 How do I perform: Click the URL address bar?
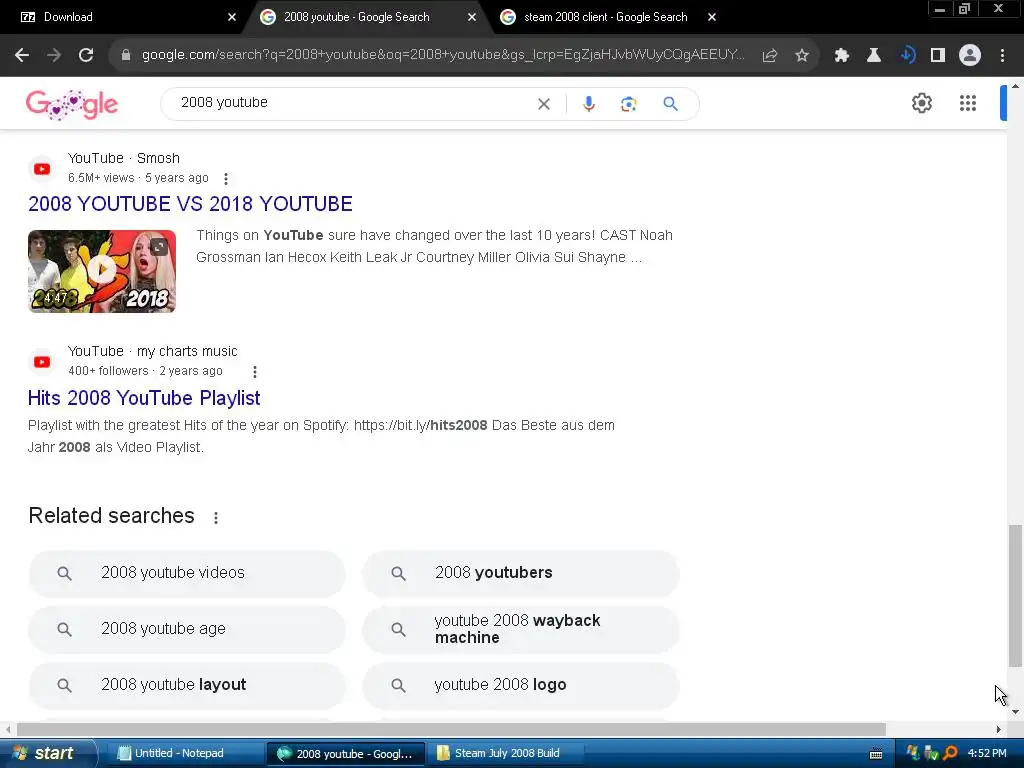click(x=443, y=55)
